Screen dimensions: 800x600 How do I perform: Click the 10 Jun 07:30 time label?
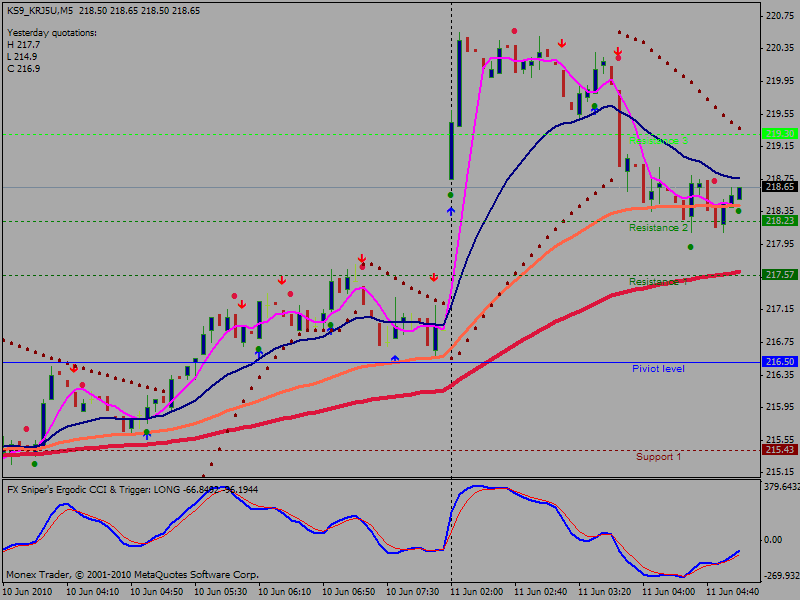(413, 592)
